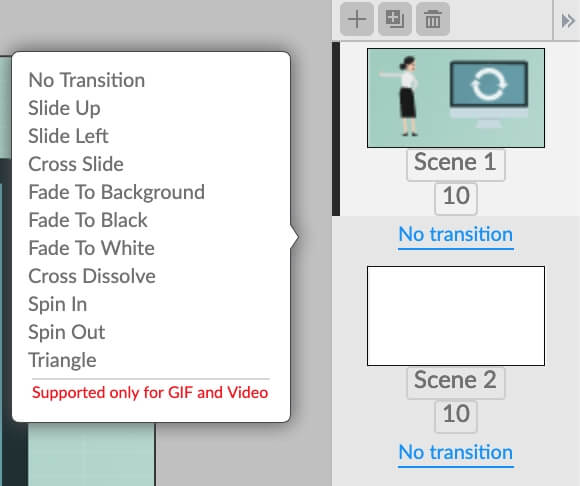Screen dimensions: 580x486
Task: Duplicate the current scene
Action: (x=395, y=19)
